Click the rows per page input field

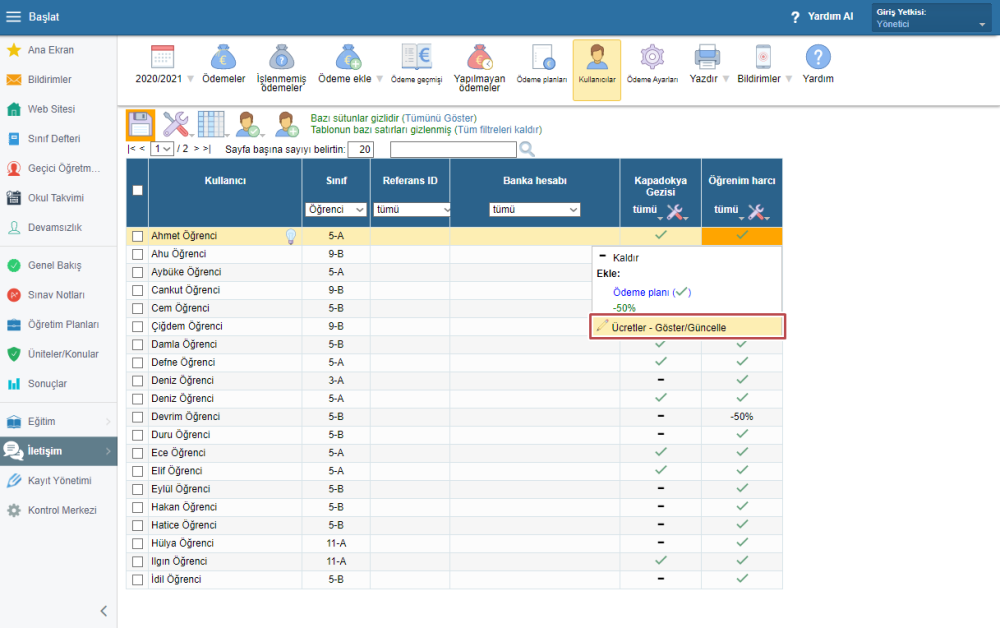pyautogui.click(x=360, y=149)
